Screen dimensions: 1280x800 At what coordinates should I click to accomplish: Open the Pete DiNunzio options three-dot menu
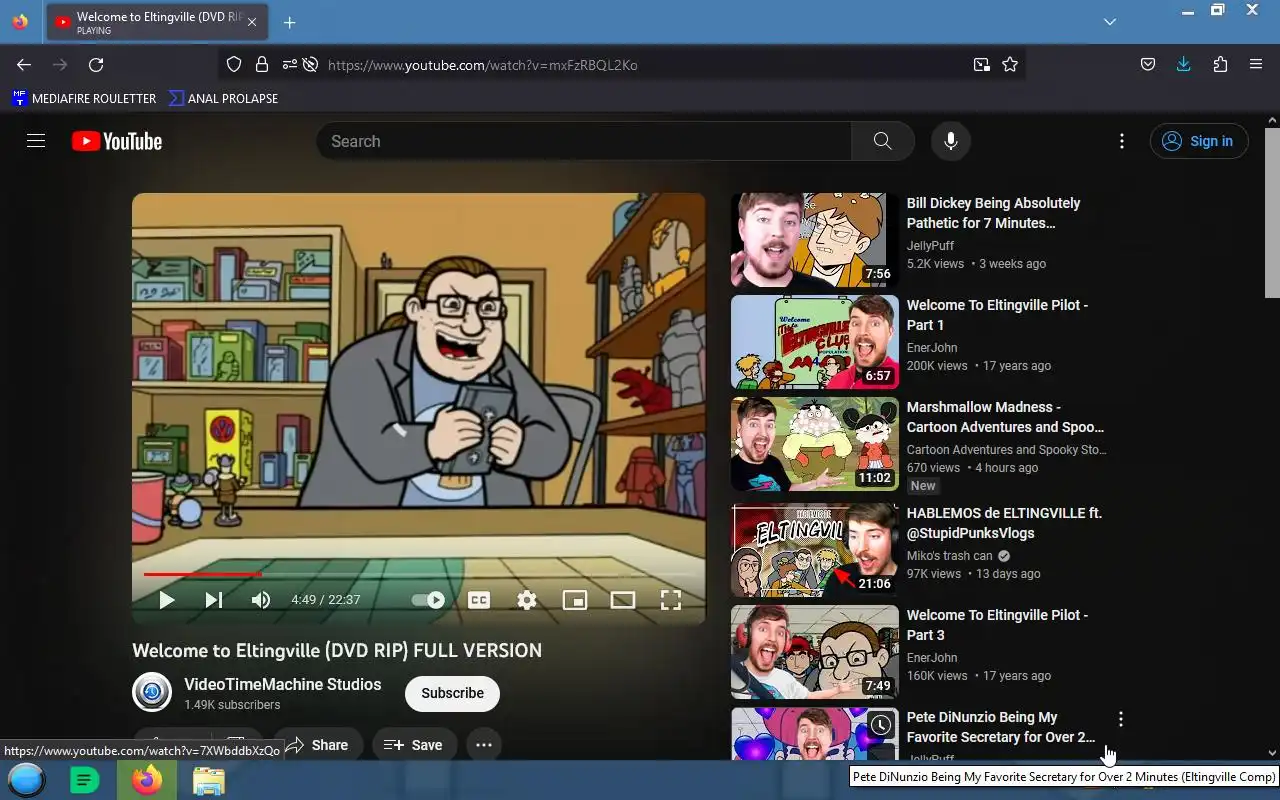[1121, 719]
